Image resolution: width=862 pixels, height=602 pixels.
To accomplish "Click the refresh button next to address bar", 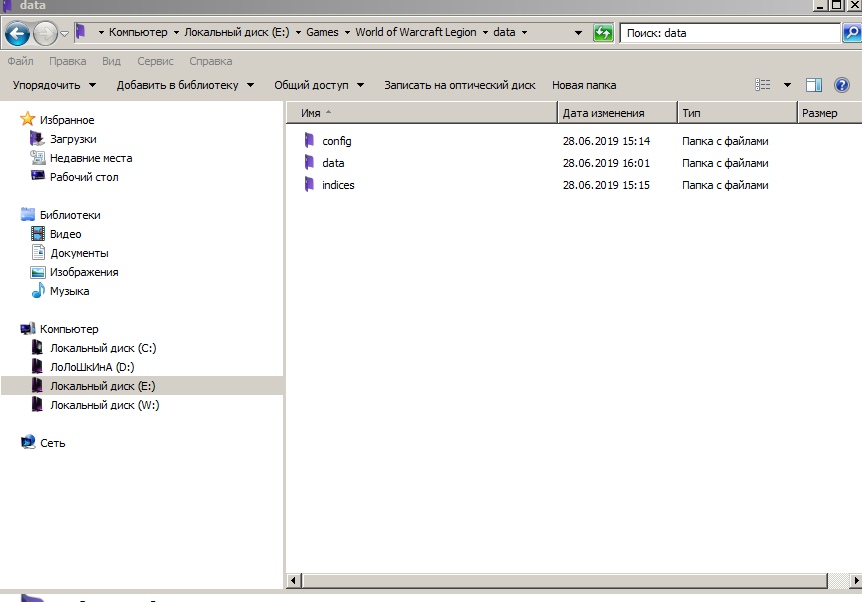I will [603, 33].
